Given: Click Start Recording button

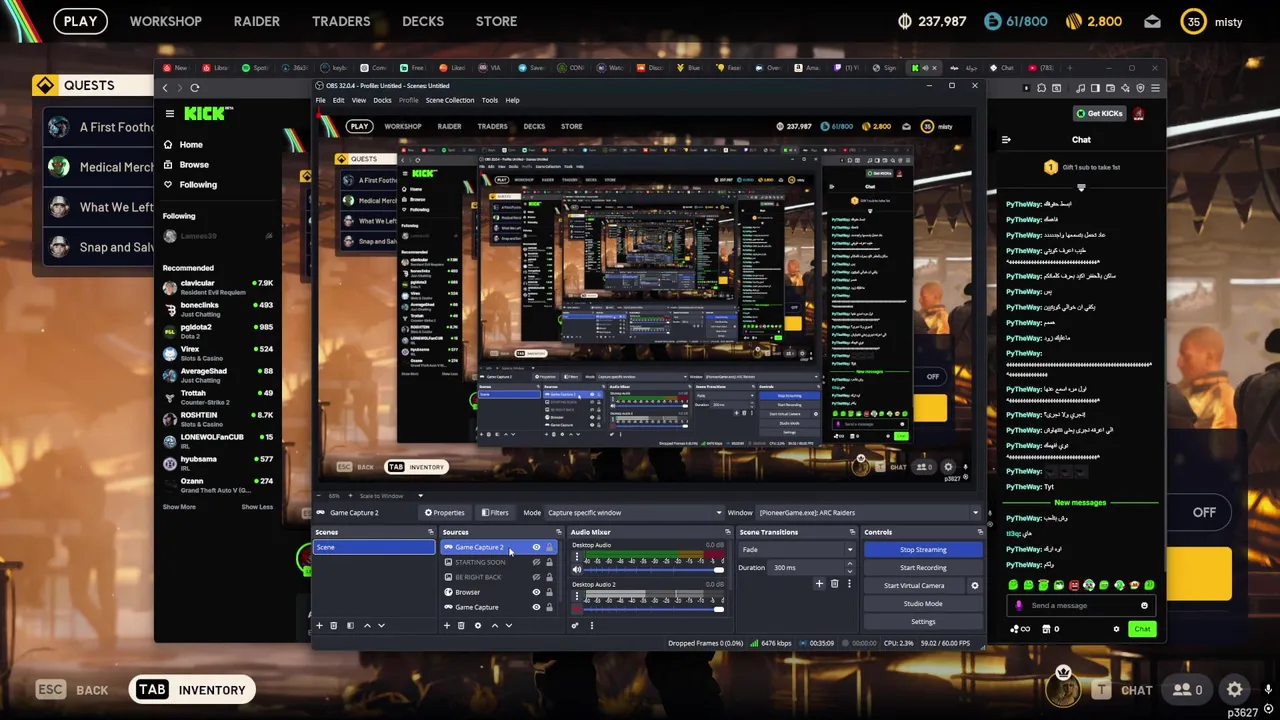Looking at the screenshot, I should (x=923, y=568).
